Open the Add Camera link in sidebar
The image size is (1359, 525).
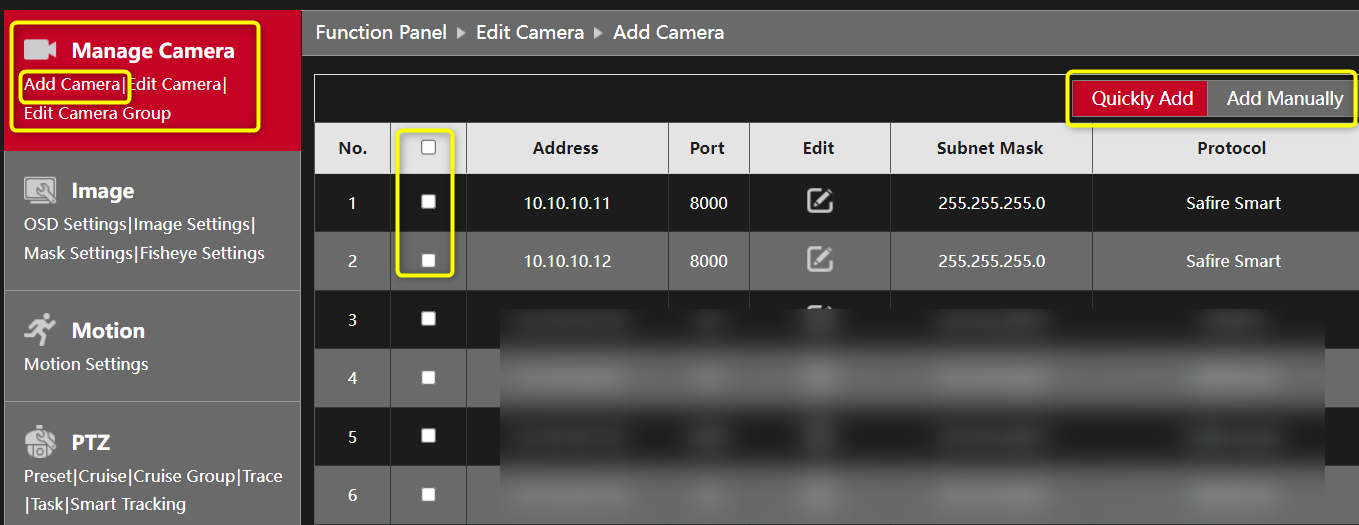(72, 85)
